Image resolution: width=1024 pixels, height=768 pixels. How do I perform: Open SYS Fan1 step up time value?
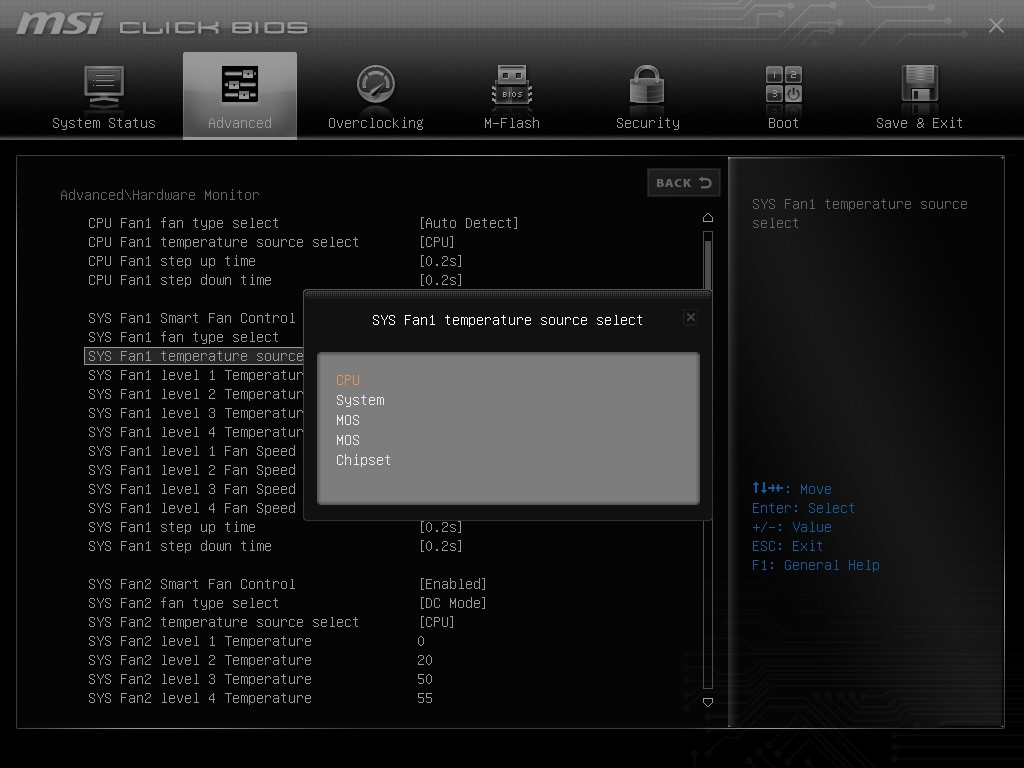pyautogui.click(x=440, y=527)
